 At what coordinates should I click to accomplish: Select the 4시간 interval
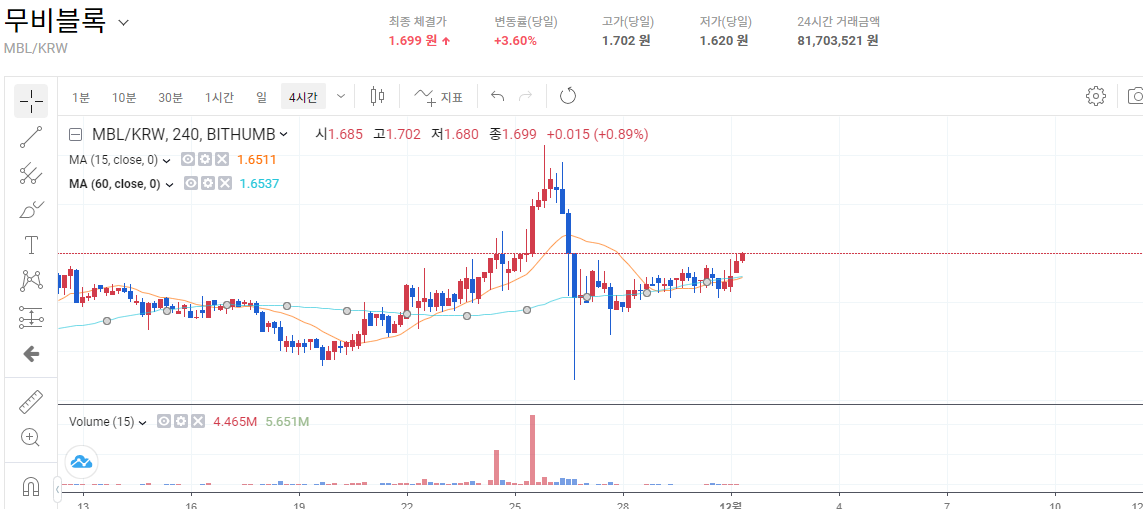pos(303,97)
